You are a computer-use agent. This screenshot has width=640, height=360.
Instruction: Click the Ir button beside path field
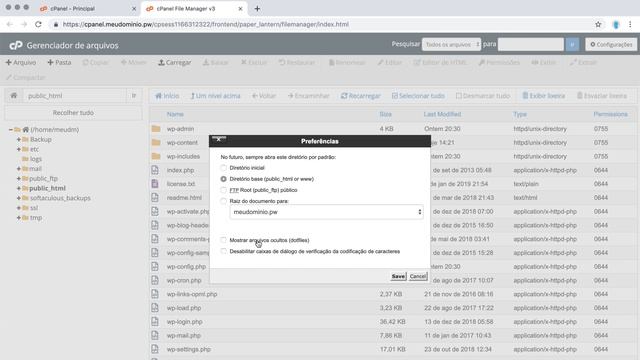[134, 96]
